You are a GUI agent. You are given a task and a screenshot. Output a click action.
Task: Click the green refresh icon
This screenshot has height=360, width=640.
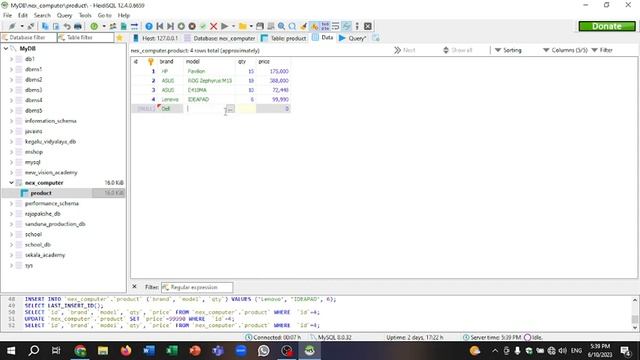point(94,26)
